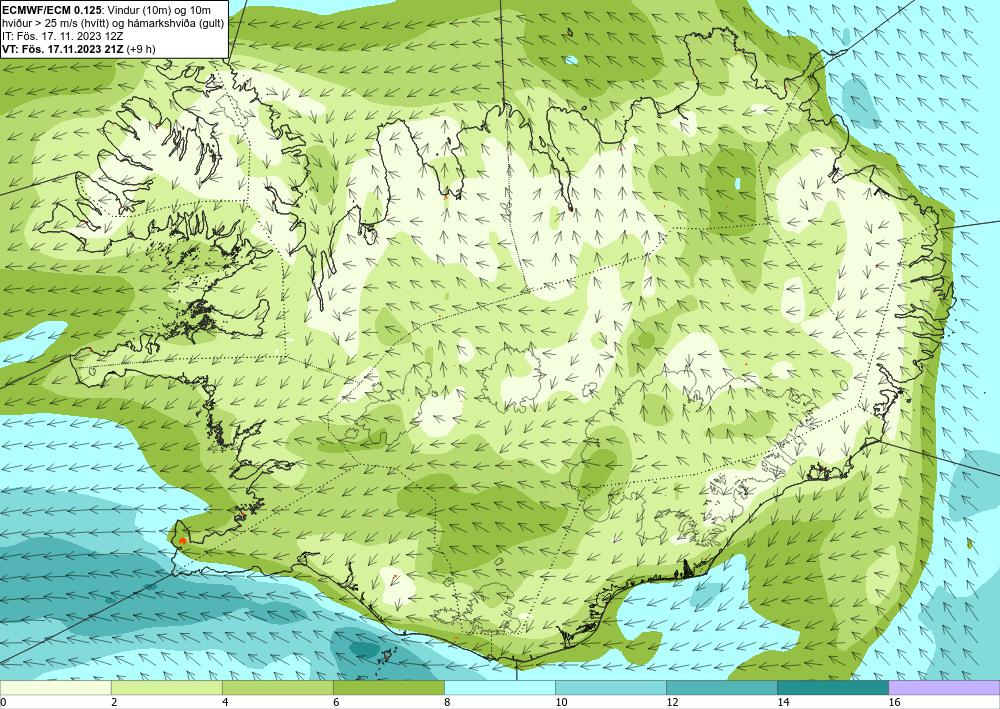Click the legend scale label '12'
The width and height of the screenshot is (1000, 709).
click(x=672, y=702)
